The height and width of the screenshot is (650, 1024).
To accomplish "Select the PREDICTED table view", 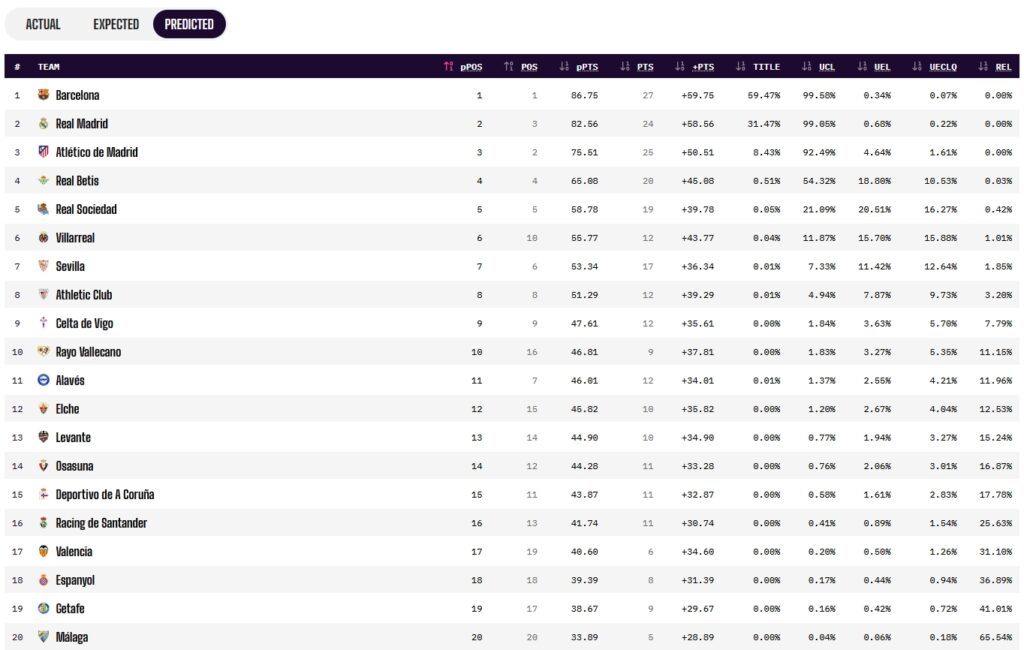I will click(189, 24).
